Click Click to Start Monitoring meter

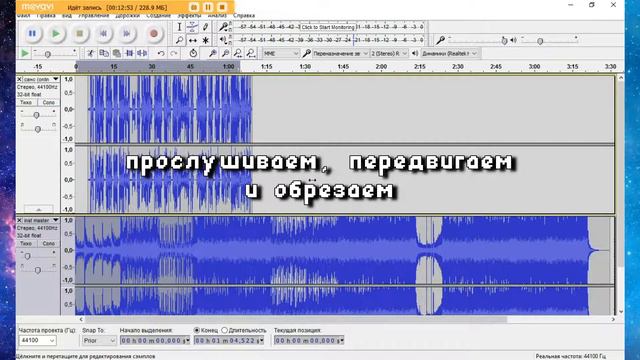tap(328, 27)
